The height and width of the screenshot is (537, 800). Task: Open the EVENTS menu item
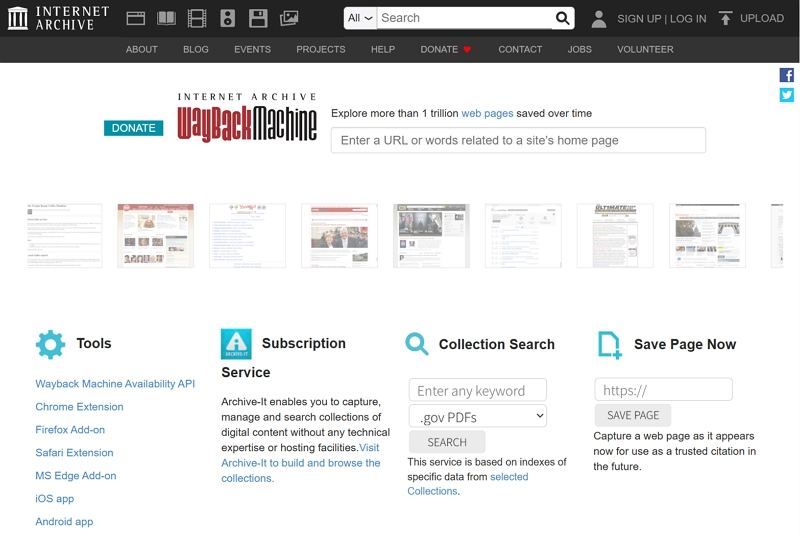pyautogui.click(x=253, y=49)
